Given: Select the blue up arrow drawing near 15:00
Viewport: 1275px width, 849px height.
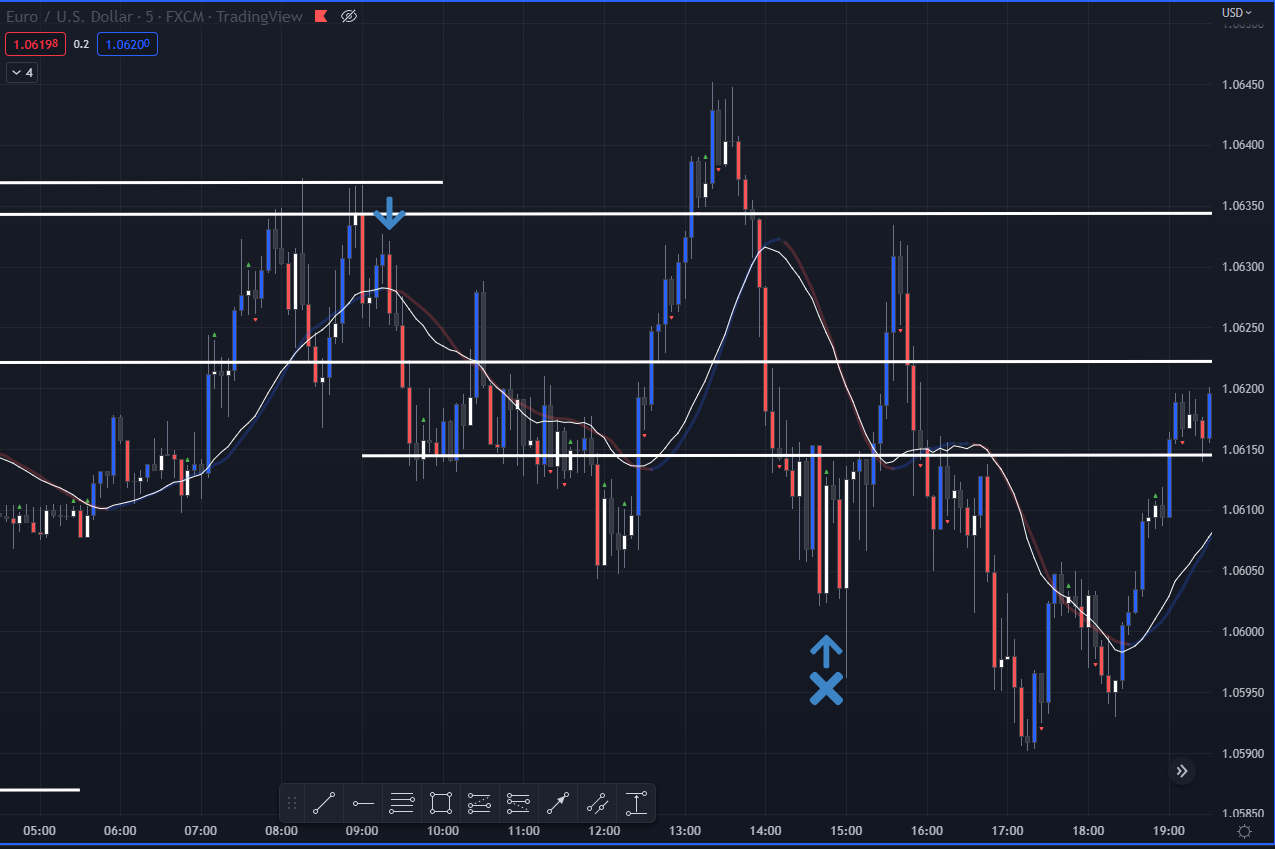Looking at the screenshot, I should (x=825, y=652).
